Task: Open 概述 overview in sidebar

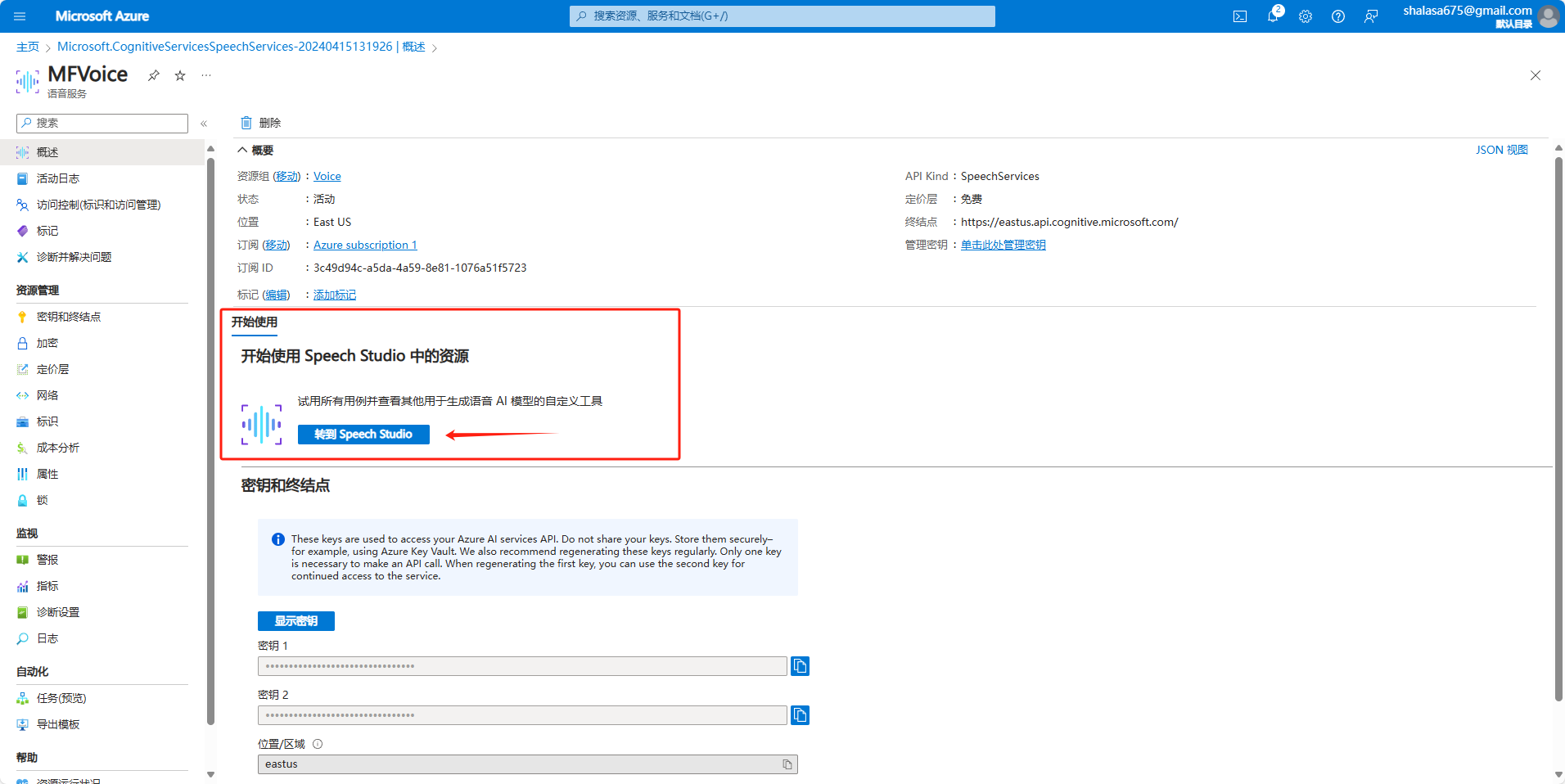Action: click(102, 152)
